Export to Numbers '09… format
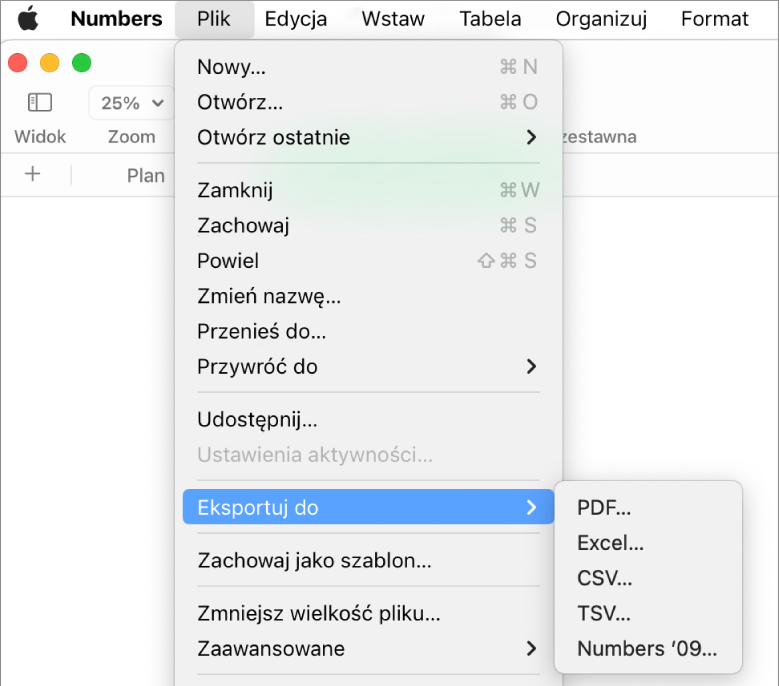 [x=648, y=649]
